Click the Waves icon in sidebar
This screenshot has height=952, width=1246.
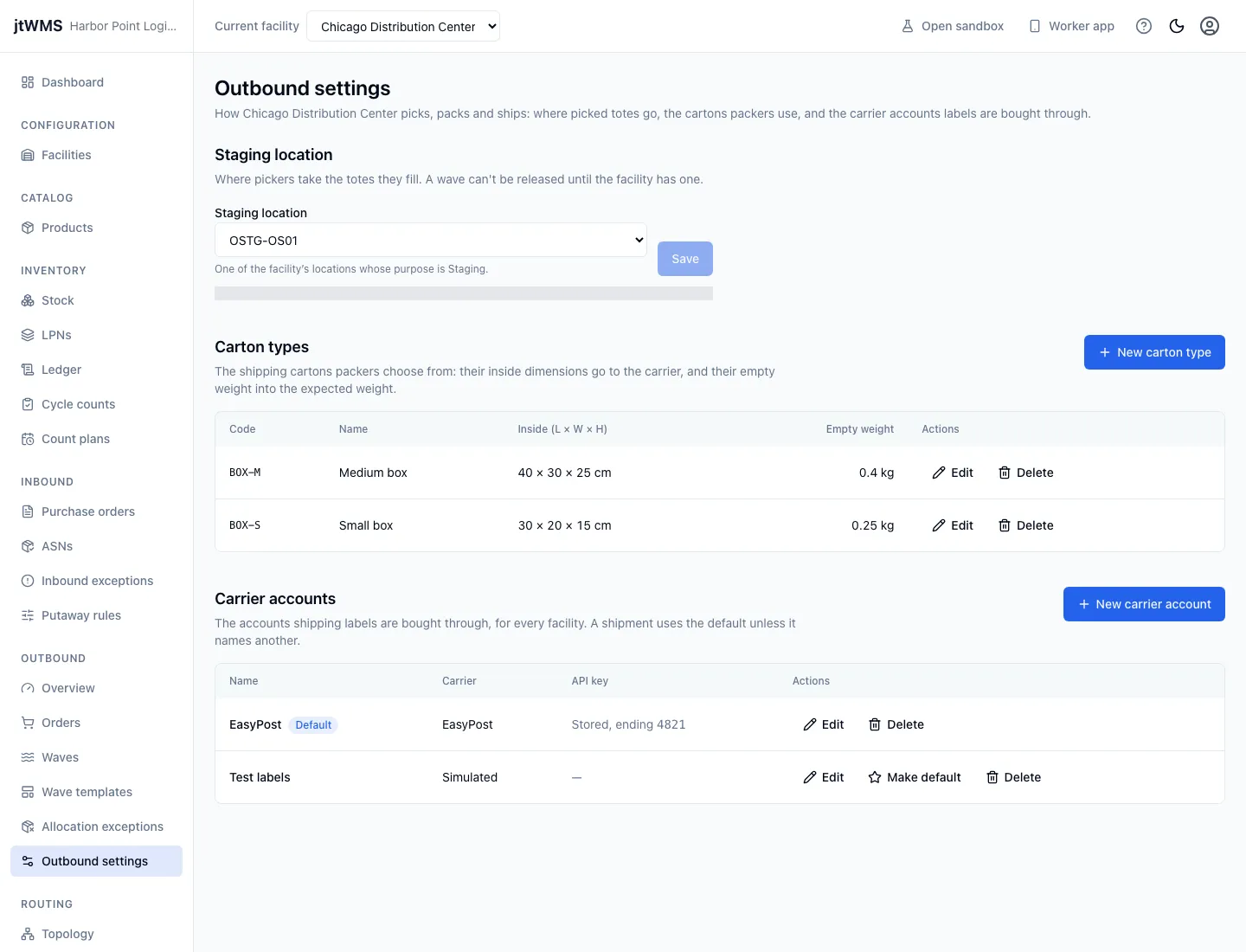pyautogui.click(x=28, y=757)
